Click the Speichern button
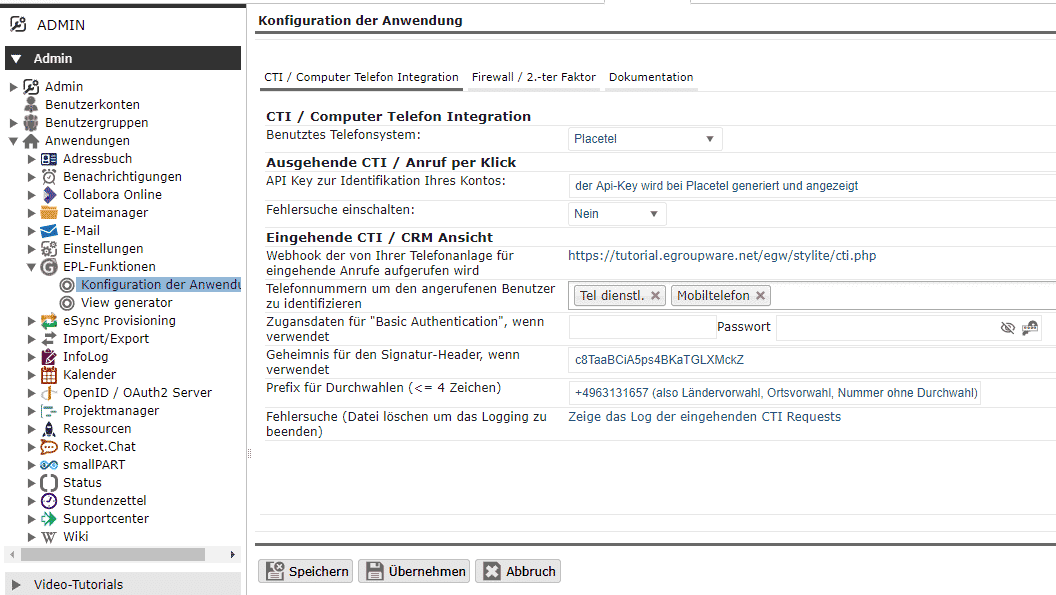The width and height of the screenshot is (1056, 595). (x=306, y=571)
